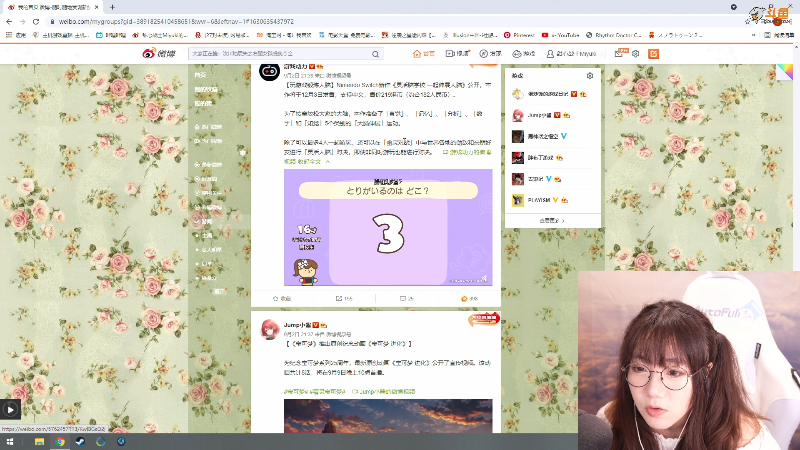
Task: Click the browser forward arrow
Action: (x=22, y=21)
